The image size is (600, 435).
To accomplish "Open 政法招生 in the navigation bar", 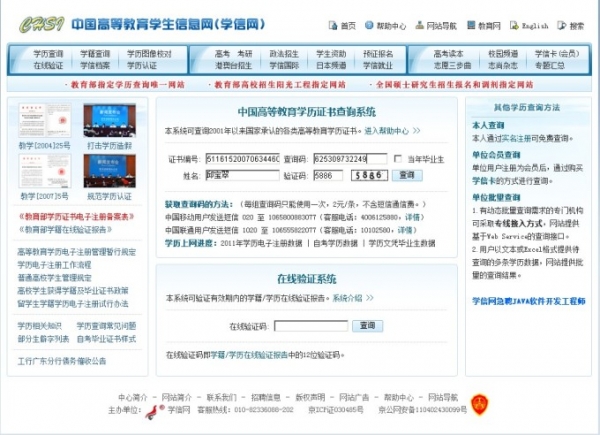I will pyautogui.click(x=284, y=54).
